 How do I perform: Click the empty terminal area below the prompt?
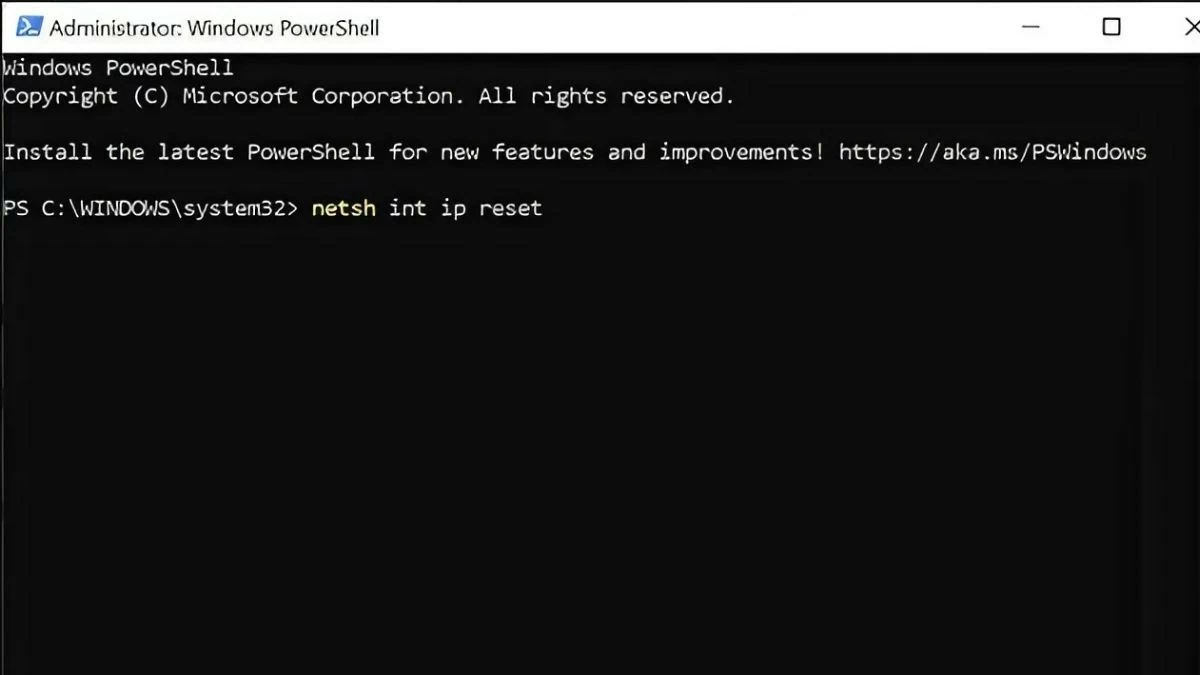tap(600, 450)
